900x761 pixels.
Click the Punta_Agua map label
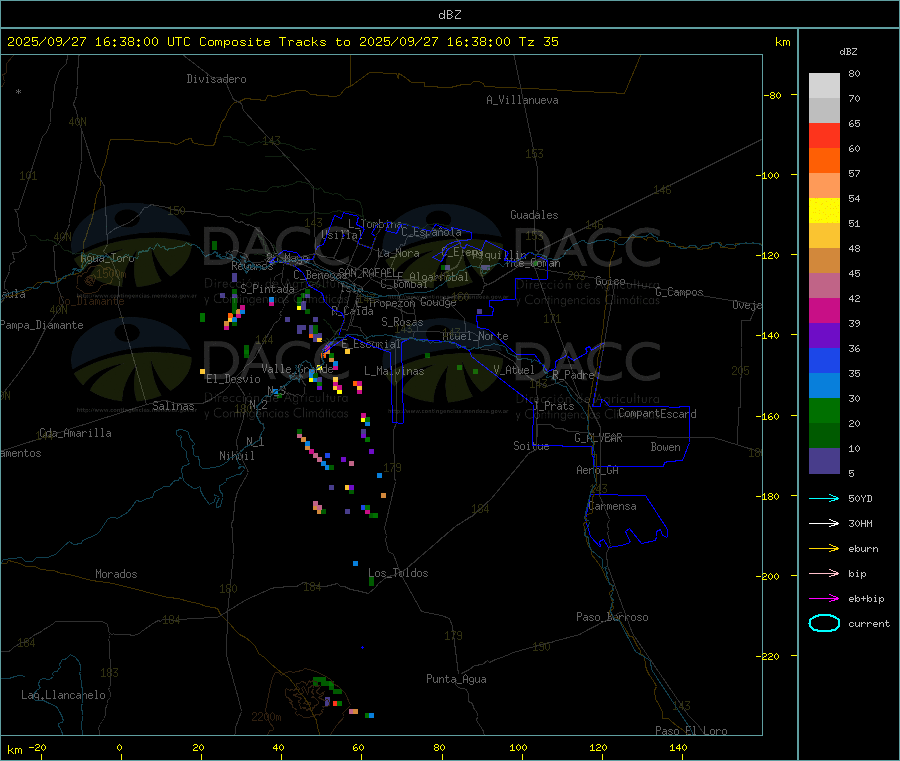tap(456, 679)
